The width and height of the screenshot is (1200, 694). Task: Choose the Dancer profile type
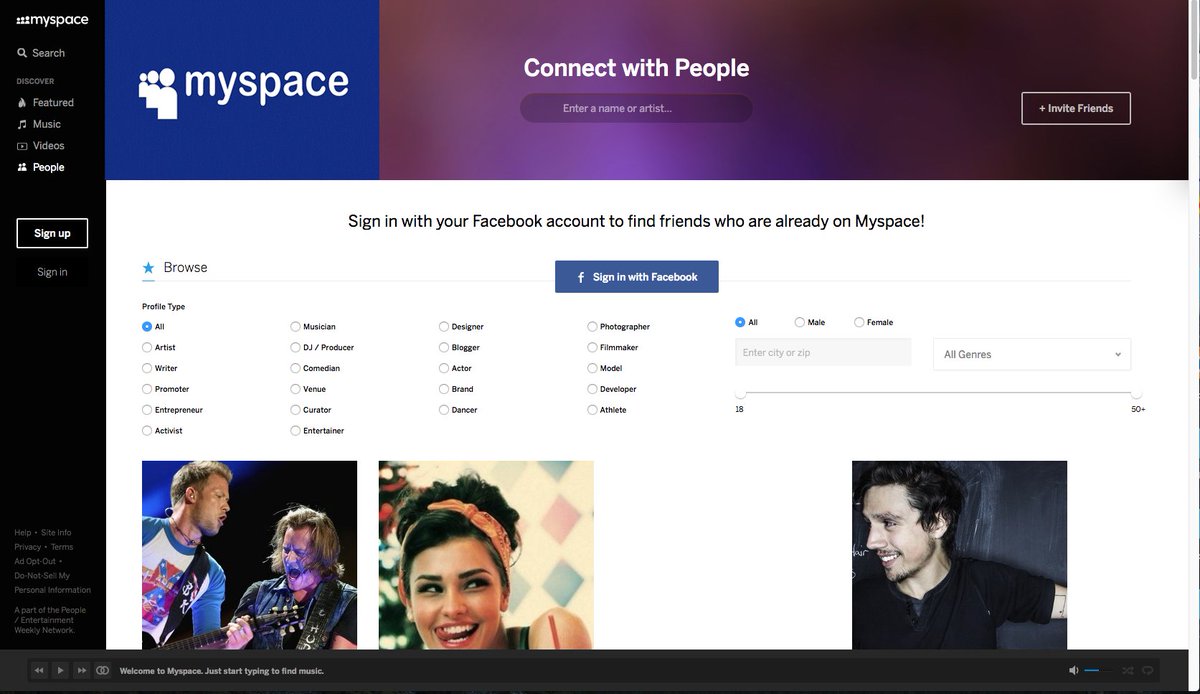point(443,410)
